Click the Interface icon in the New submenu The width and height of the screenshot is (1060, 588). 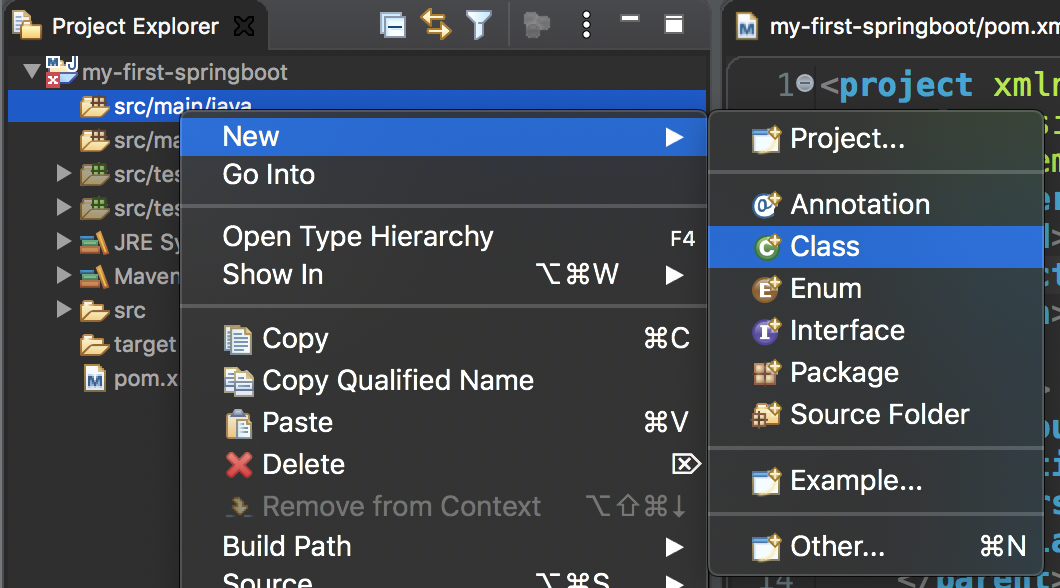click(765, 330)
